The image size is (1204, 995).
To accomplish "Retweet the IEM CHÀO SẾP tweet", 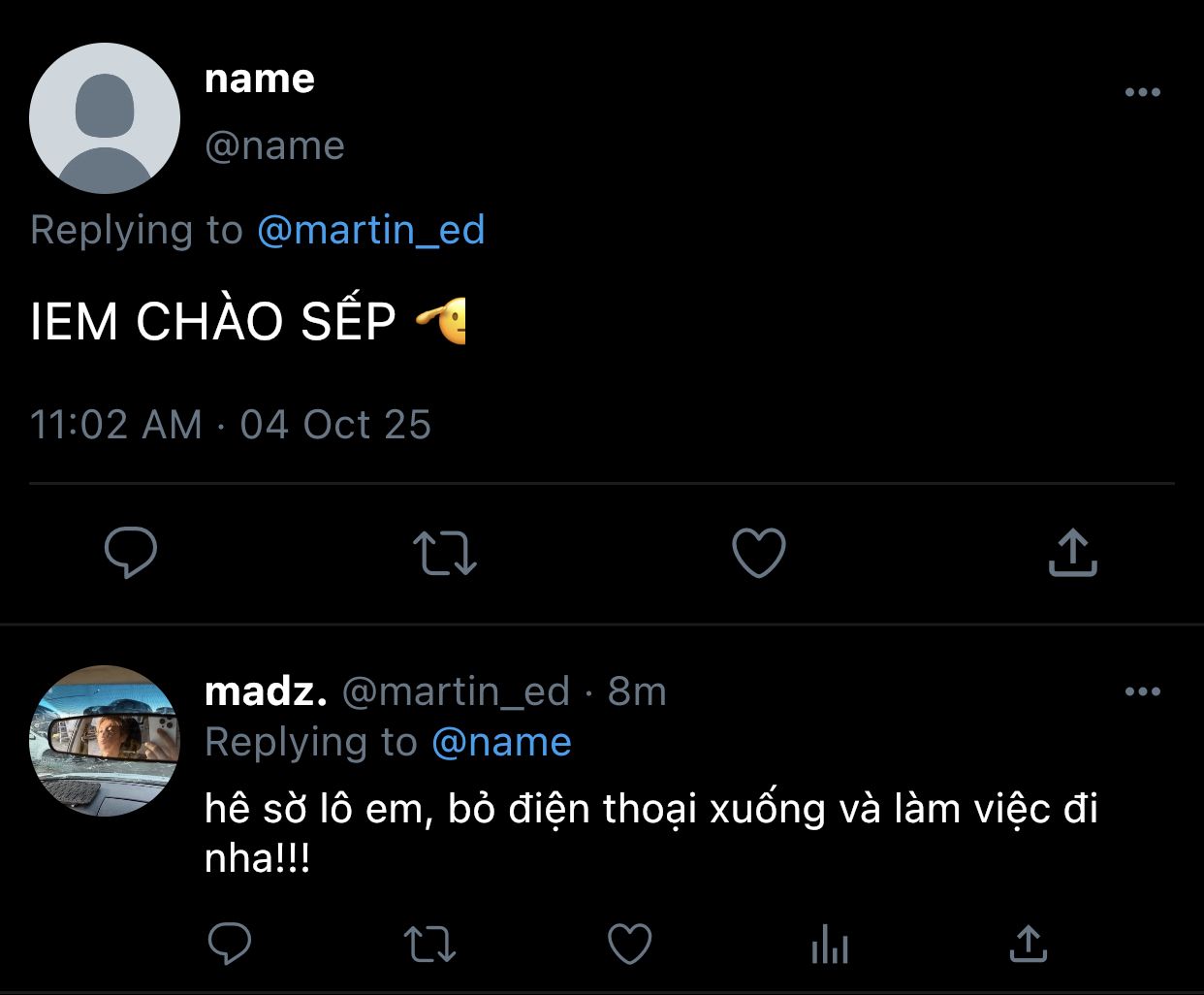I will coord(445,553).
